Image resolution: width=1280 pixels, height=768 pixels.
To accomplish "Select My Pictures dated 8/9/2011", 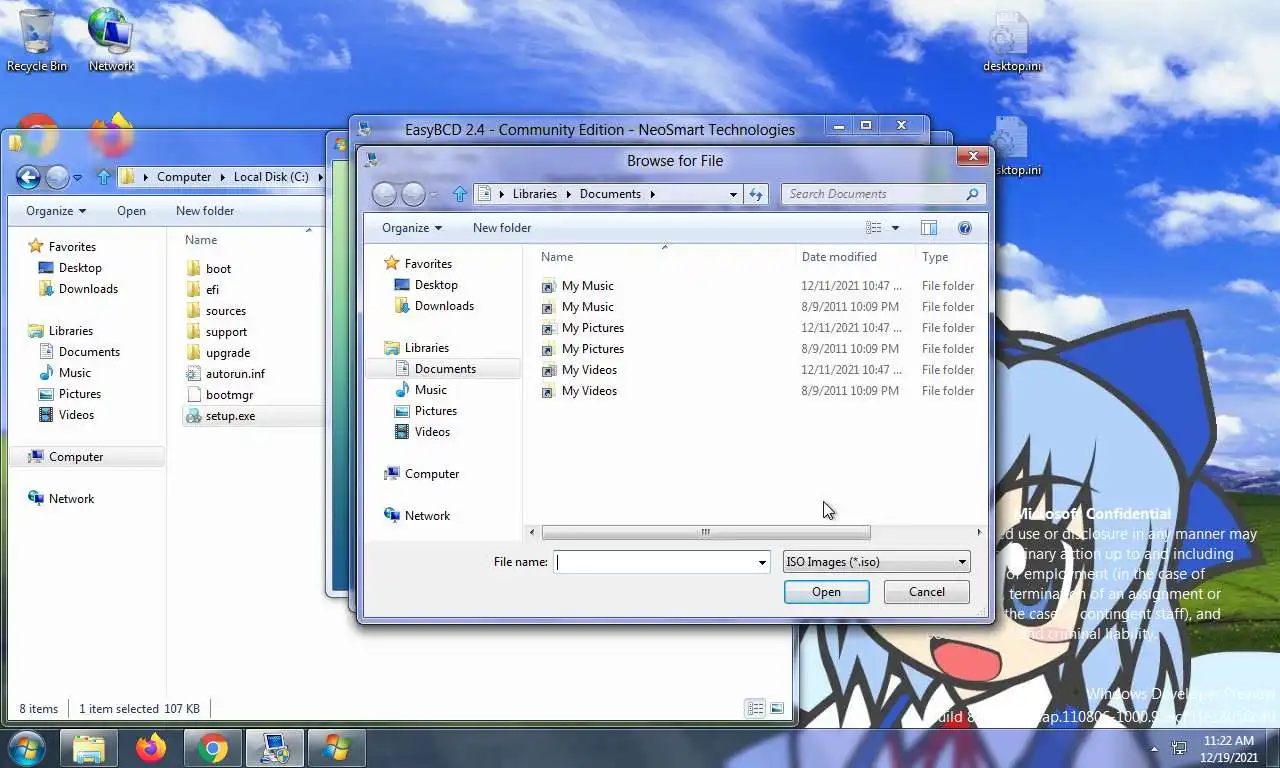I will pos(592,349).
